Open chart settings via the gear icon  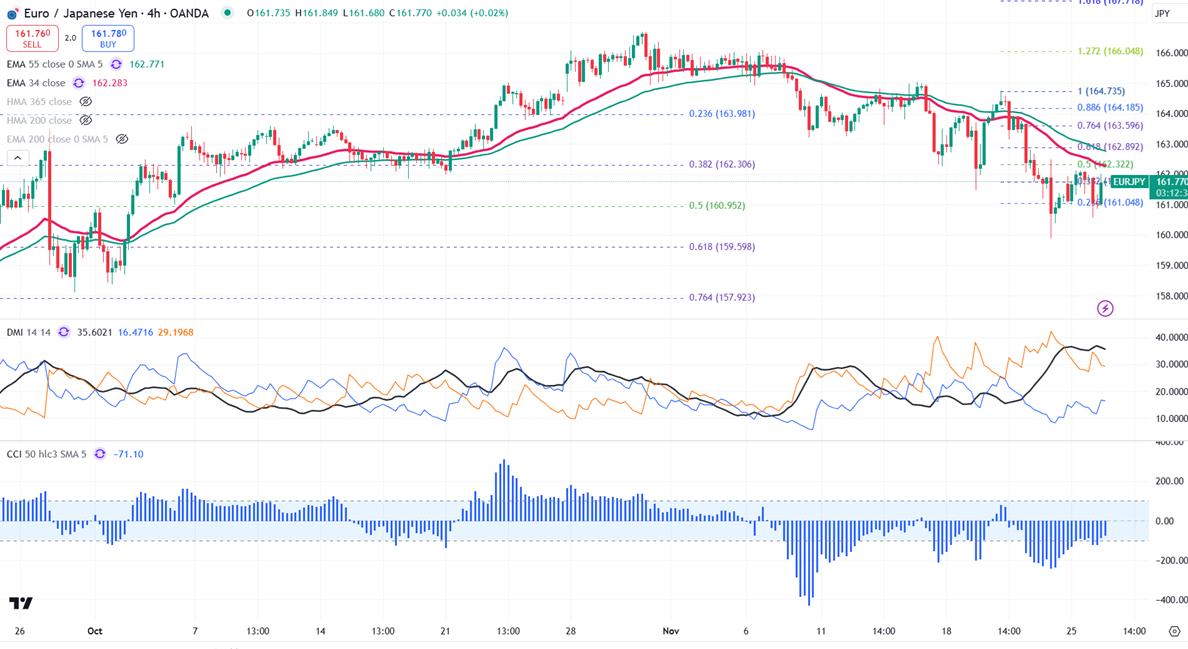click(1174, 631)
